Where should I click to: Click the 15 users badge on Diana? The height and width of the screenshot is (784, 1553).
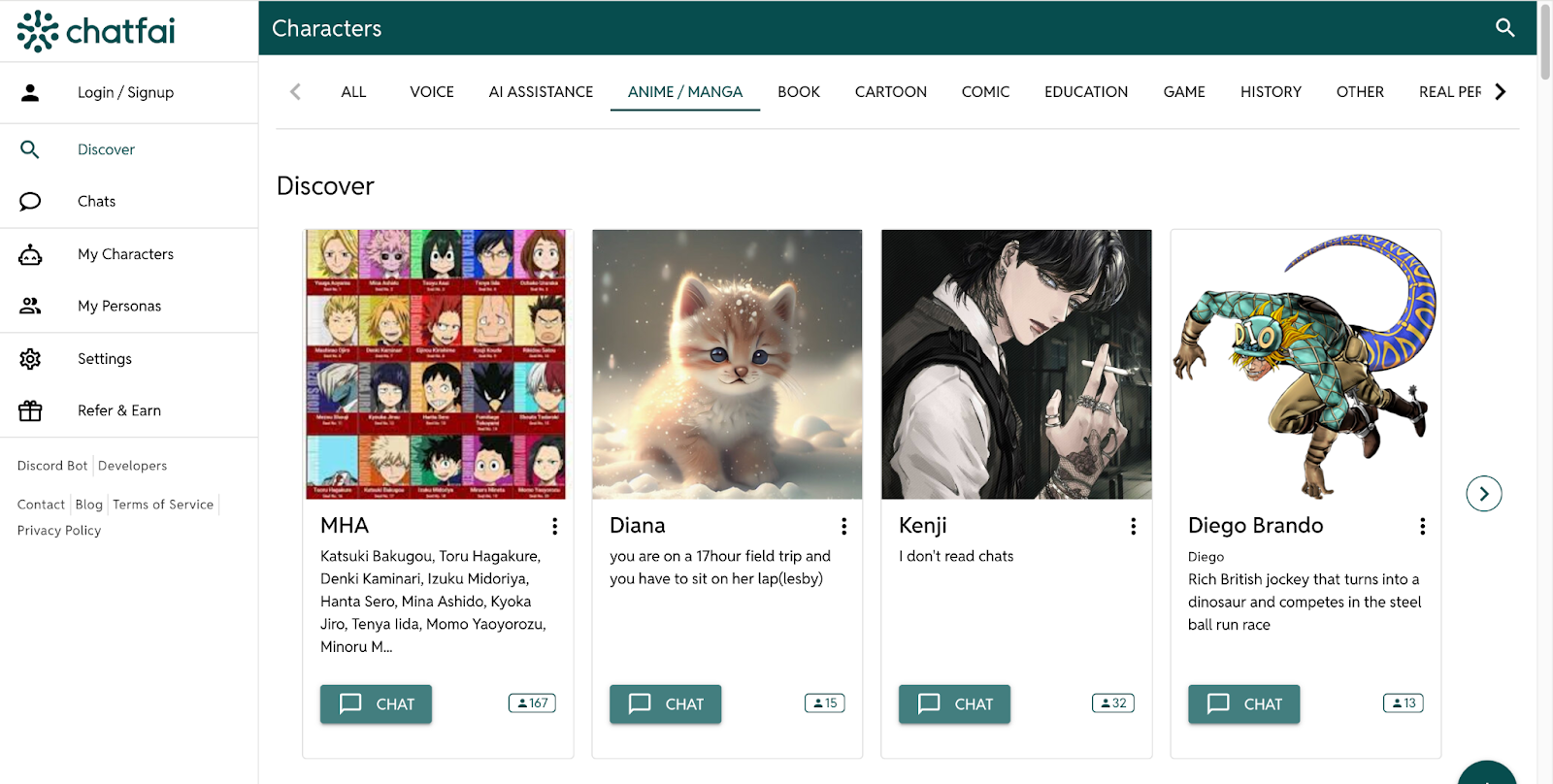pyautogui.click(x=824, y=703)
